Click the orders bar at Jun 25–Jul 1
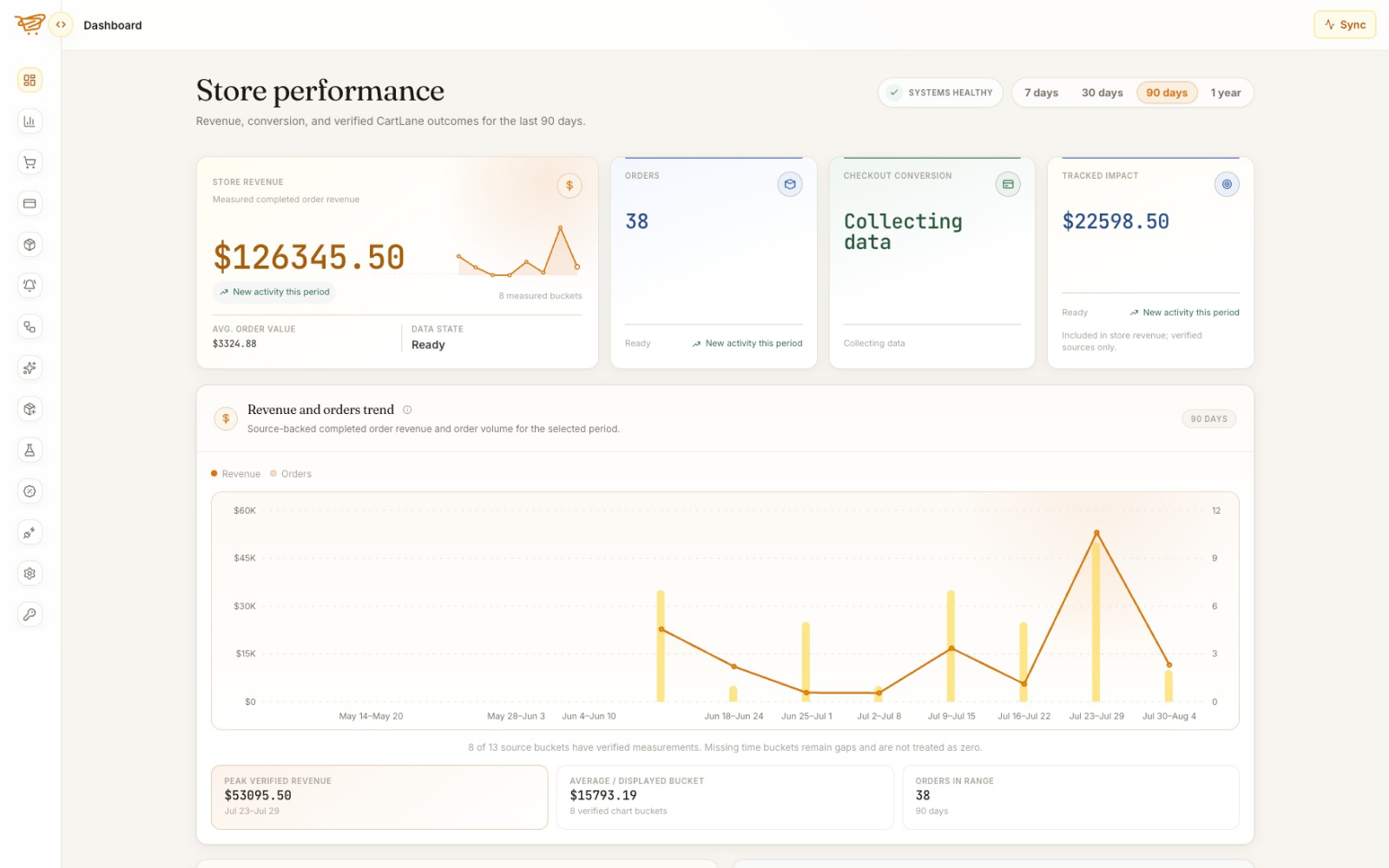The image size is (1389, 868). [x=806, y=661]
